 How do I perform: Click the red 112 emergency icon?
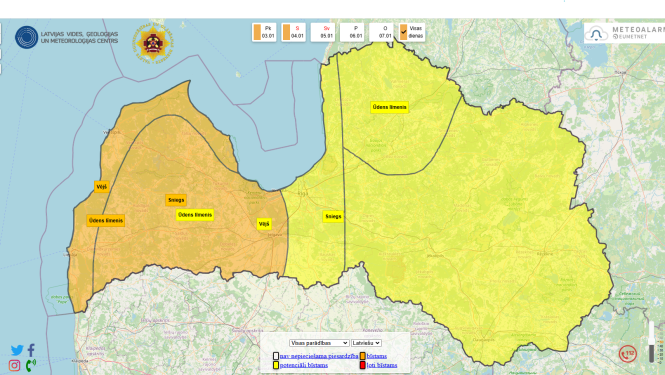[628, 353]
